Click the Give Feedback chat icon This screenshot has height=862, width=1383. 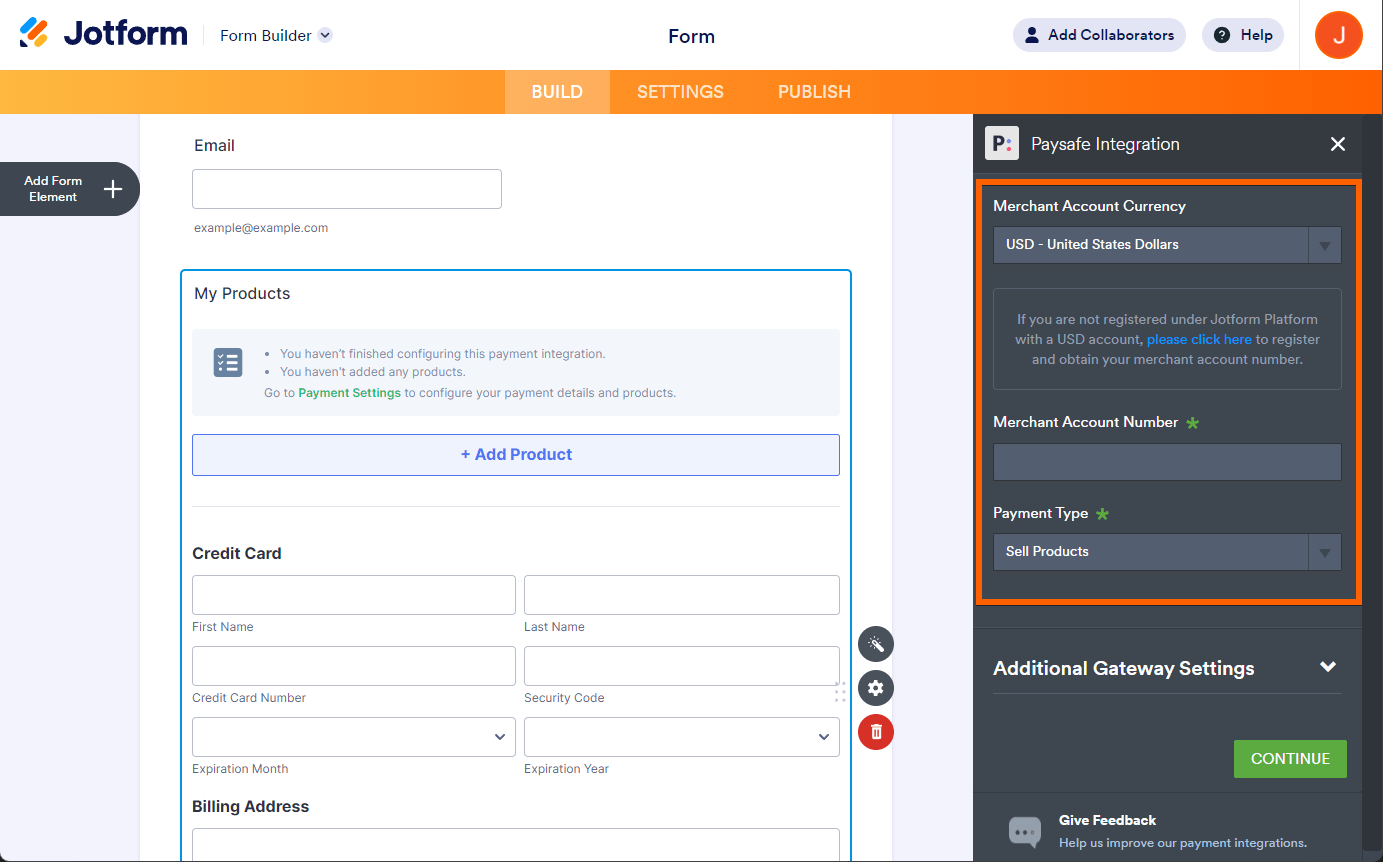(x=1025, y=831)
